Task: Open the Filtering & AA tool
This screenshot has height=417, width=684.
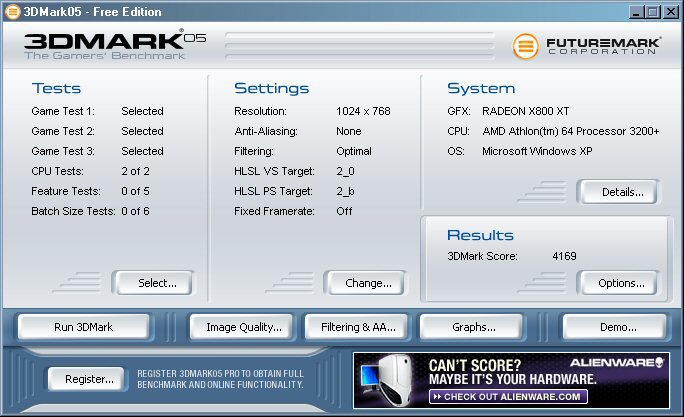Action: (x=356, y=327)
